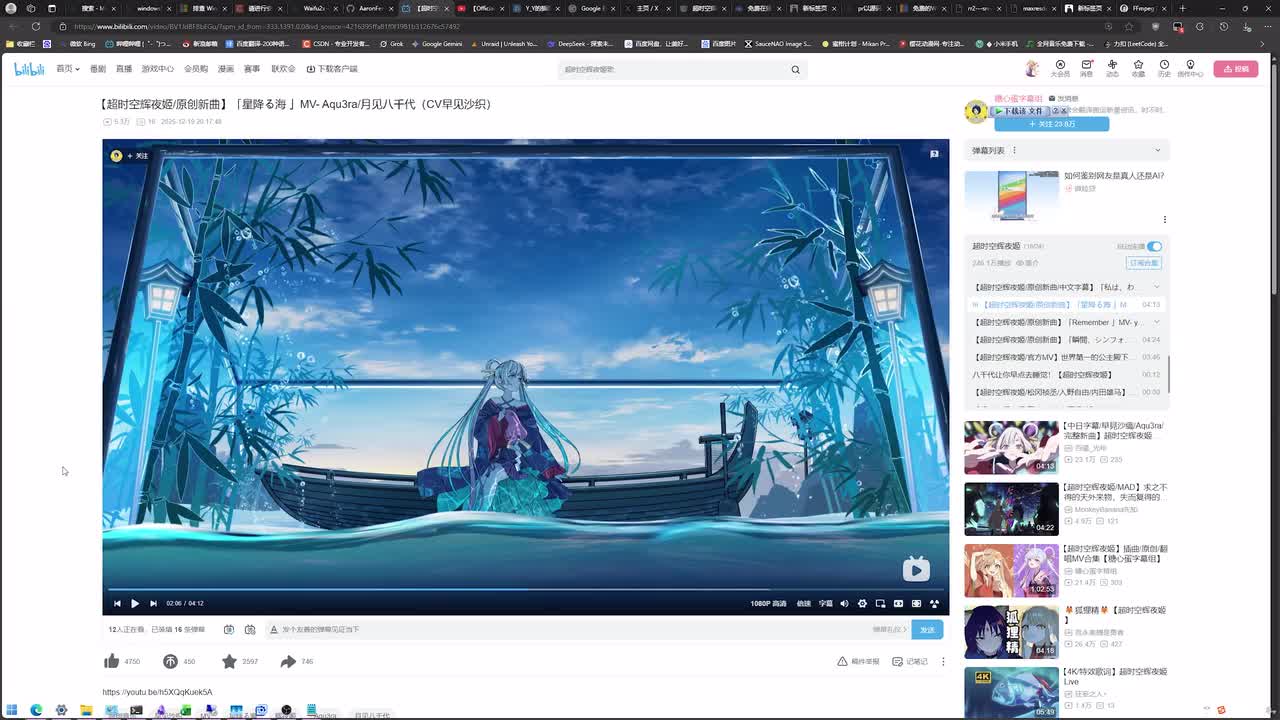Expand 中文字幕 playlist item chevron

(x=1157, y=287)
